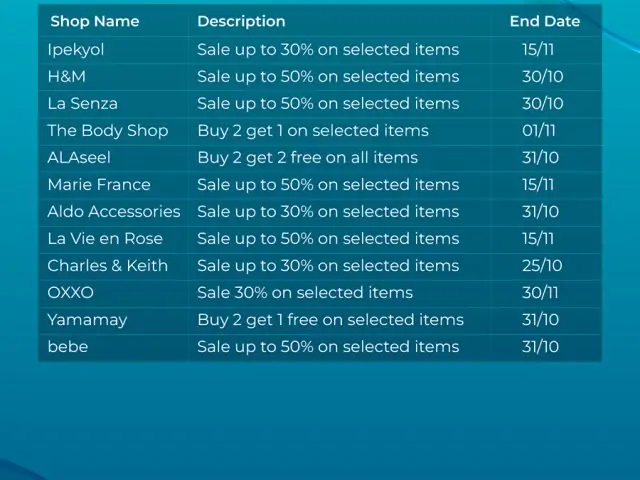Click 'Buy 2 get 2 free on all items'
Image resolution: width=640 pixels, height=480 pixels.
pyautogui.click(x=307, y=158)
